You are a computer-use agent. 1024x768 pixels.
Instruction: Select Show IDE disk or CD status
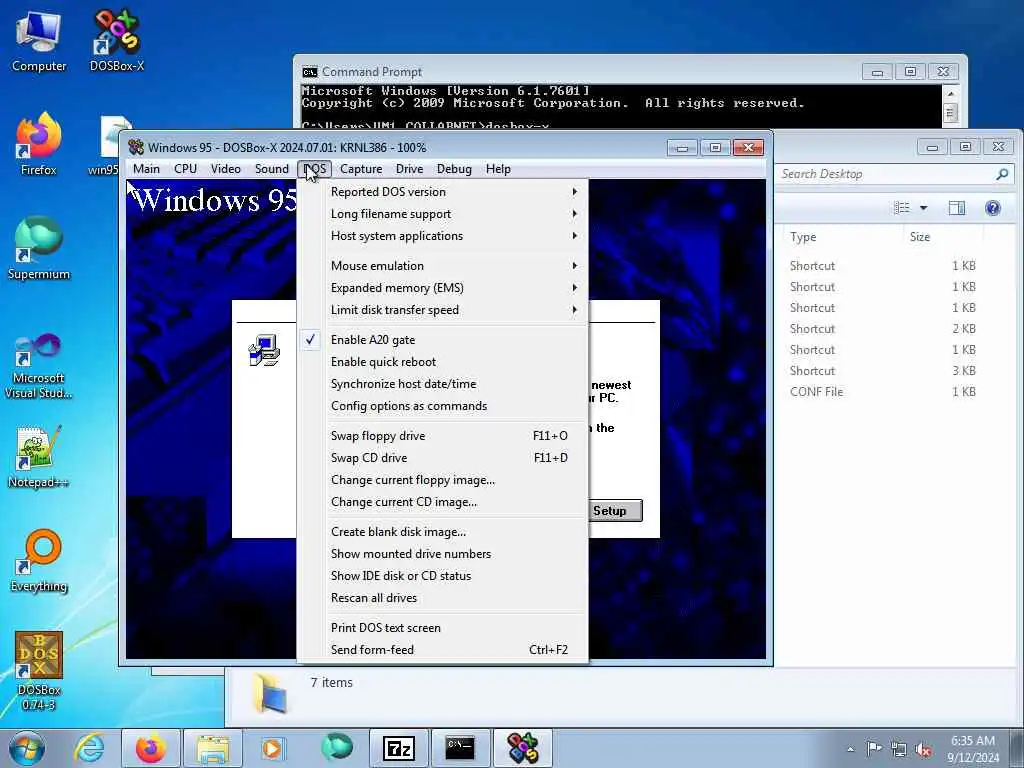pos(442,576)
